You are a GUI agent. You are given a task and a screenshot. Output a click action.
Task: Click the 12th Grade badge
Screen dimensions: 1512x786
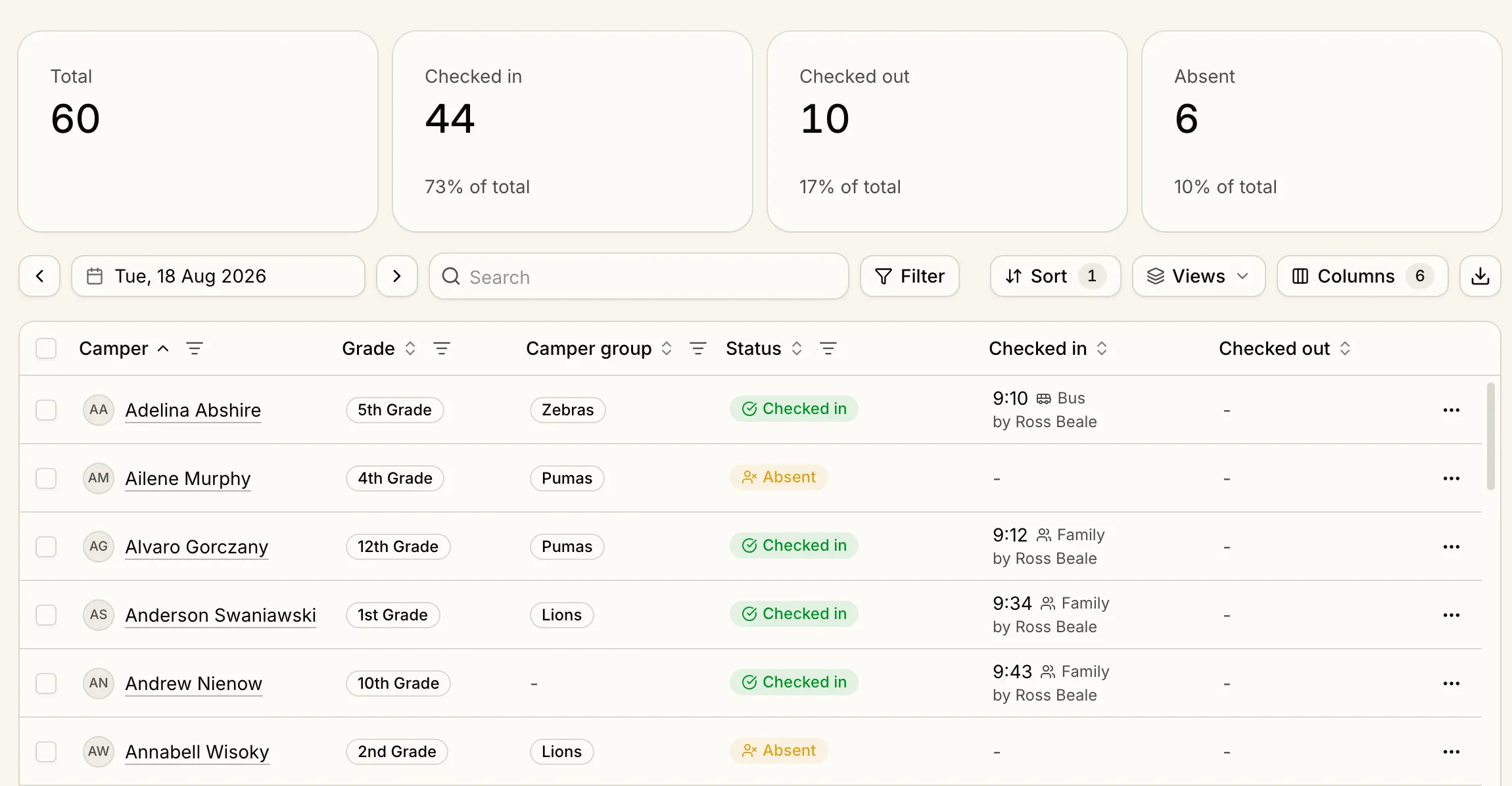pyautogui.click(x=398, y=547)
